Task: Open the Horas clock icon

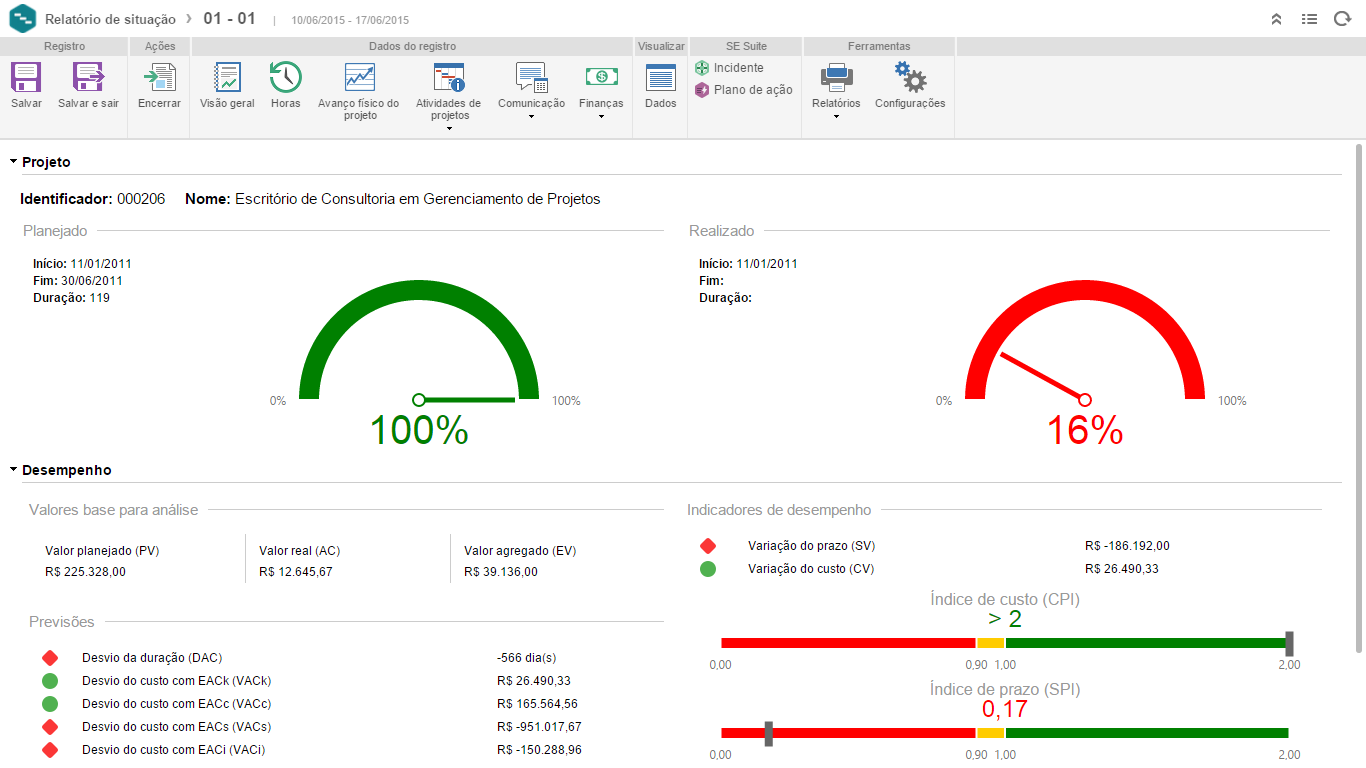Action: pos(285,78)
